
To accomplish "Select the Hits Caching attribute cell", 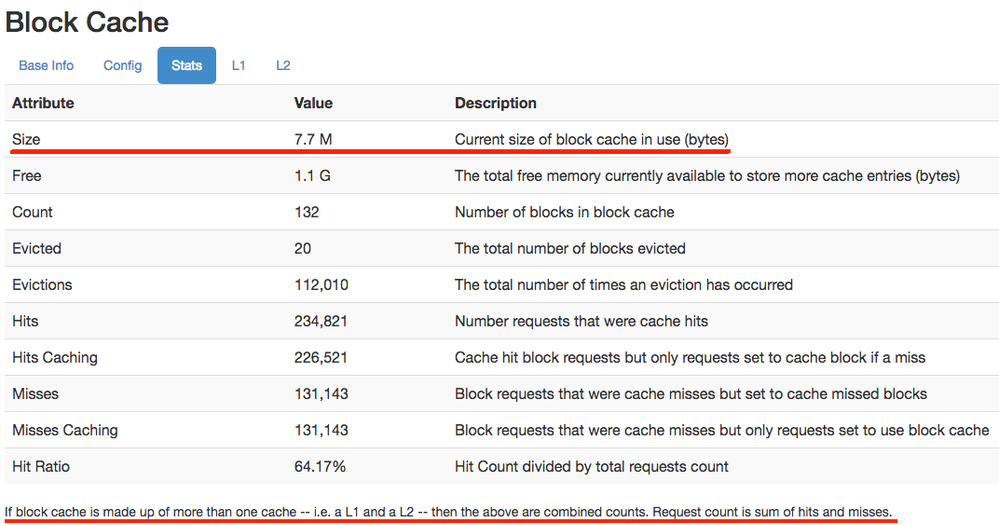I will tap(55, 358).
